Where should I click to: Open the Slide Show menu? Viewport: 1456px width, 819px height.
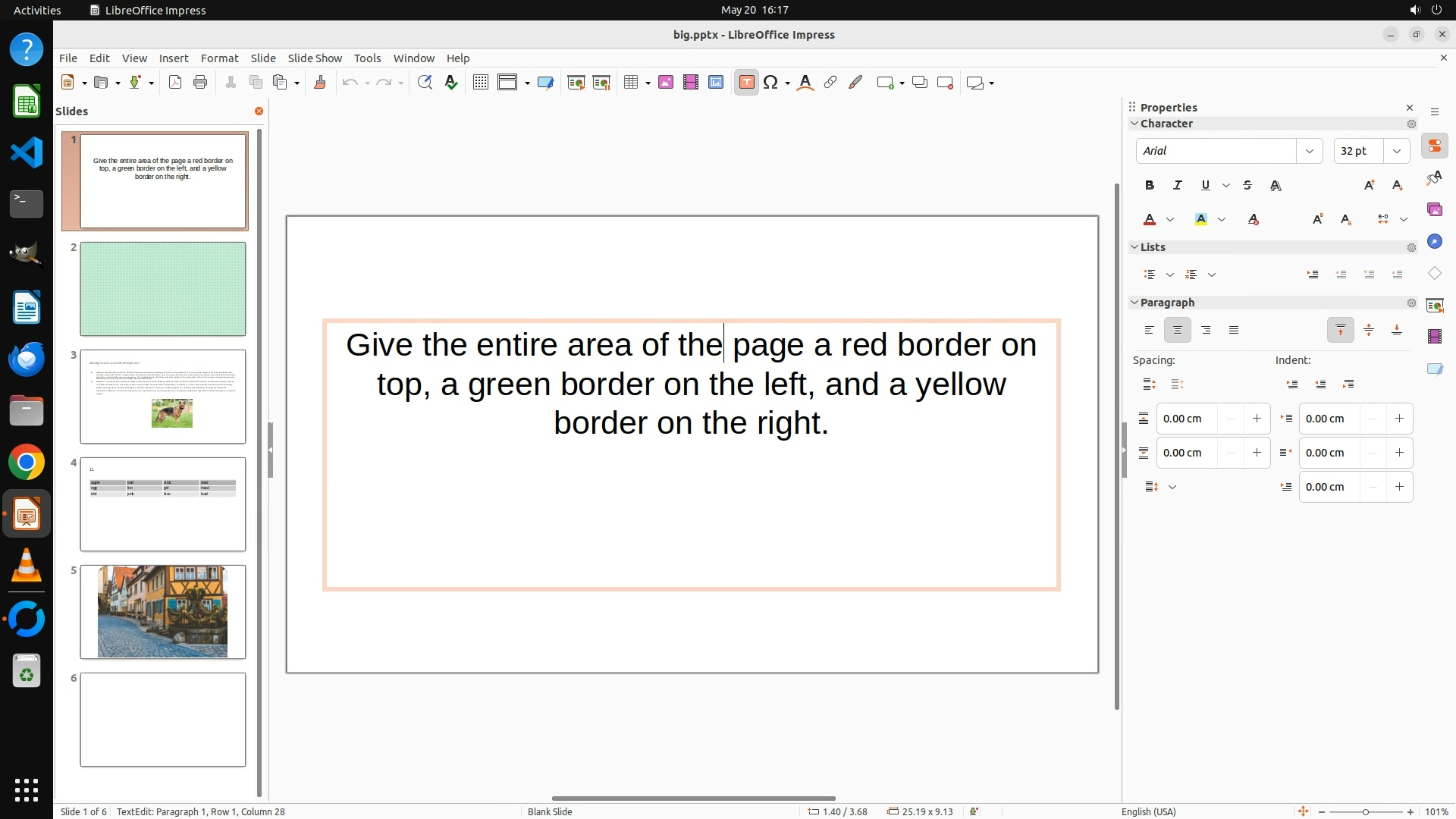pyautogui.click(x=315, y=58)
